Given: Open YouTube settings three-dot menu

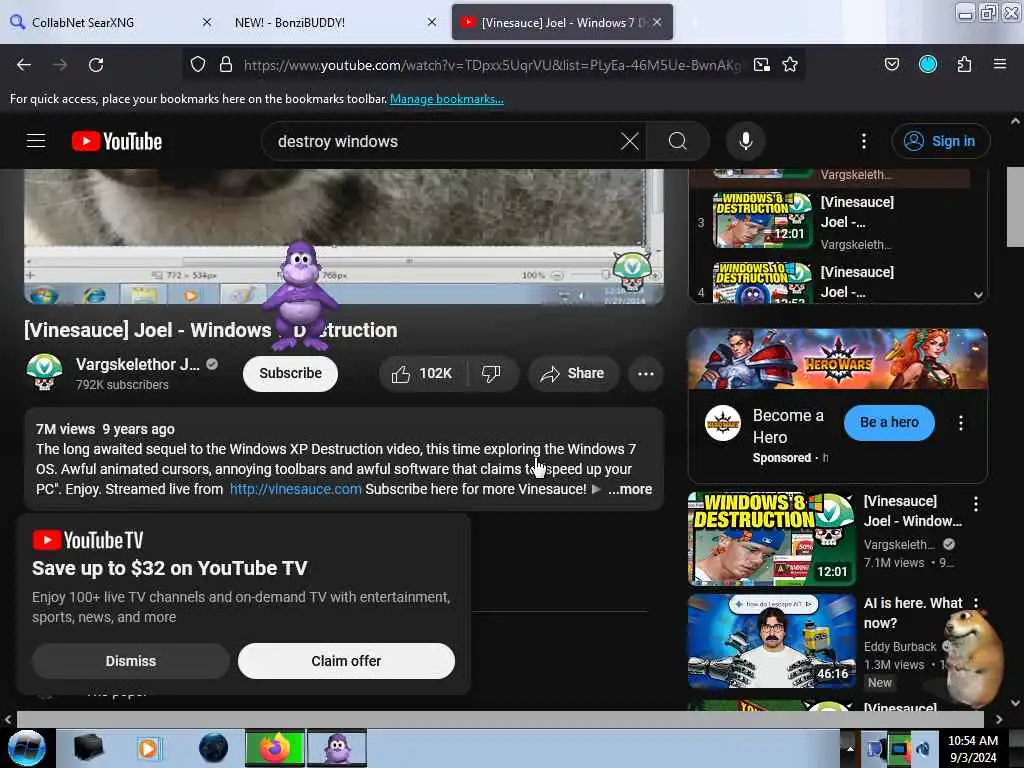Looking at the screenshot, I should tap(864, 141).
